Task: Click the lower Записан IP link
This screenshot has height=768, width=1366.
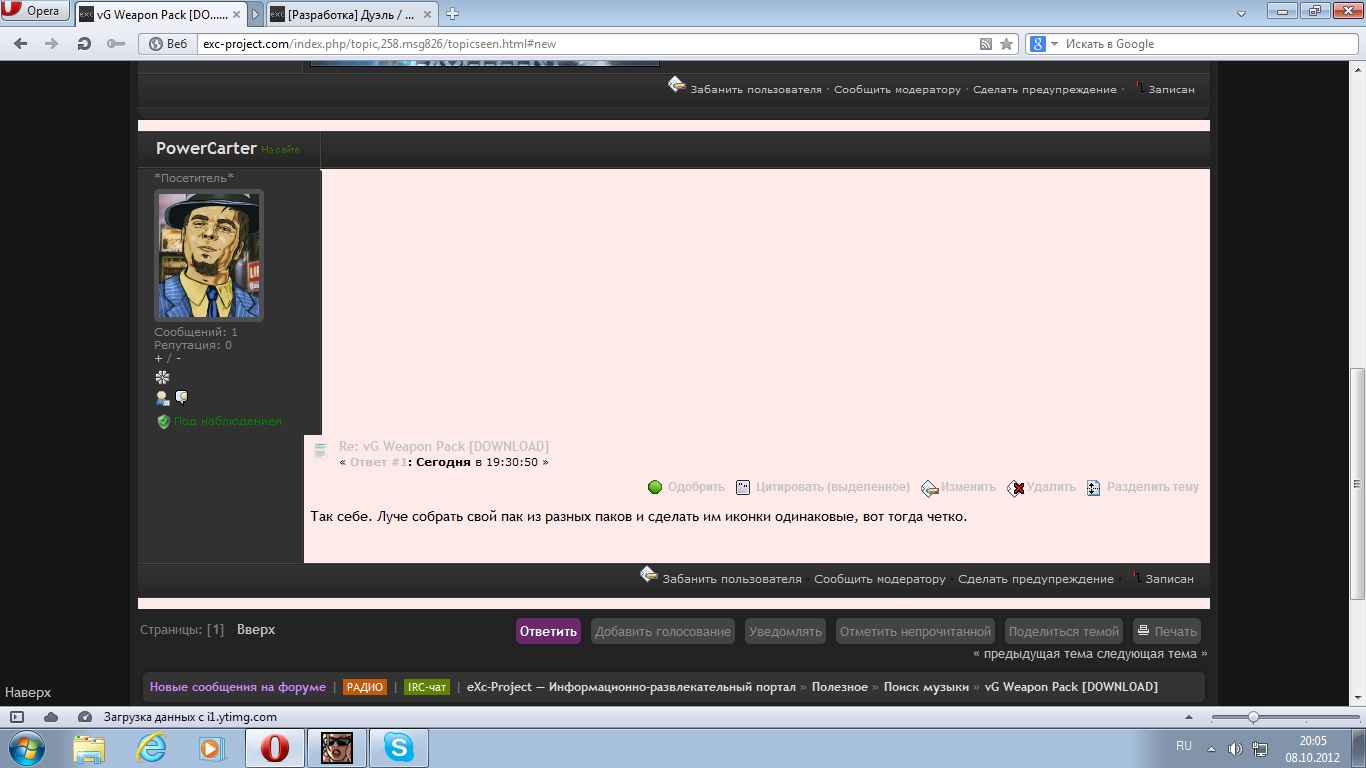Action: pos(1170,579)
